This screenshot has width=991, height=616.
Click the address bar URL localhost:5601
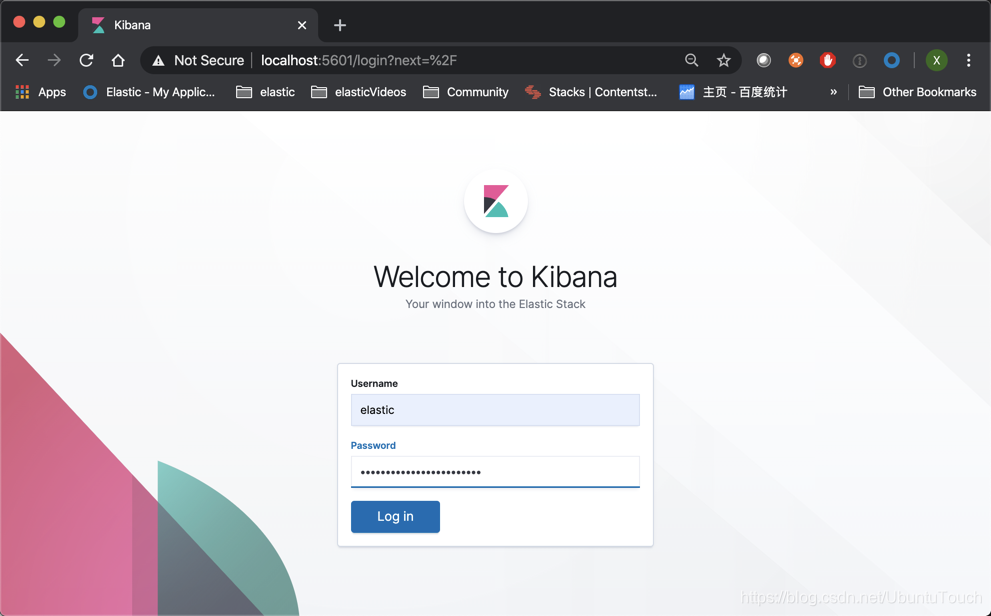[359, 60]
